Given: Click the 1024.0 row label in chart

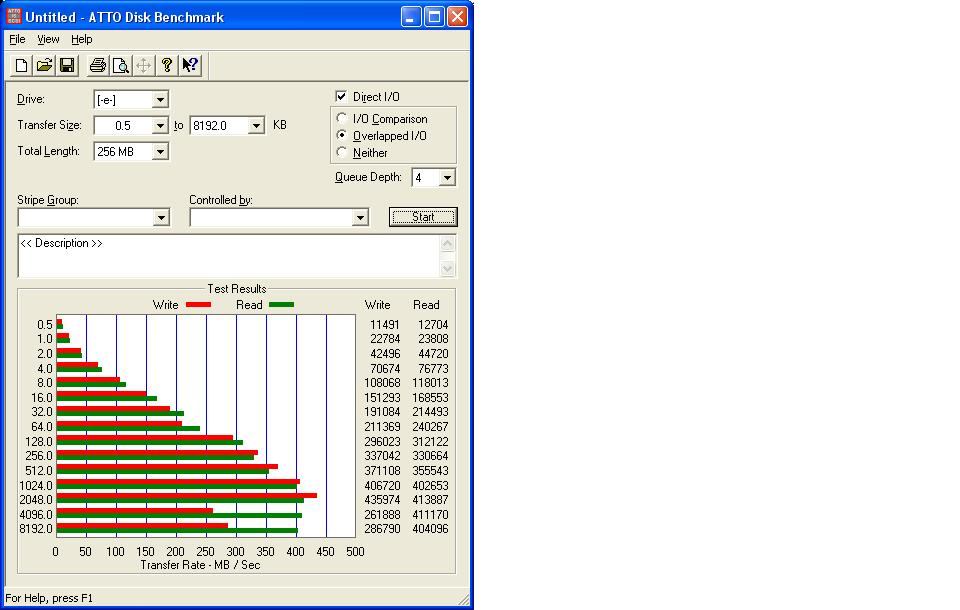Looking at the screenshot, I should [x=36, y=486].
